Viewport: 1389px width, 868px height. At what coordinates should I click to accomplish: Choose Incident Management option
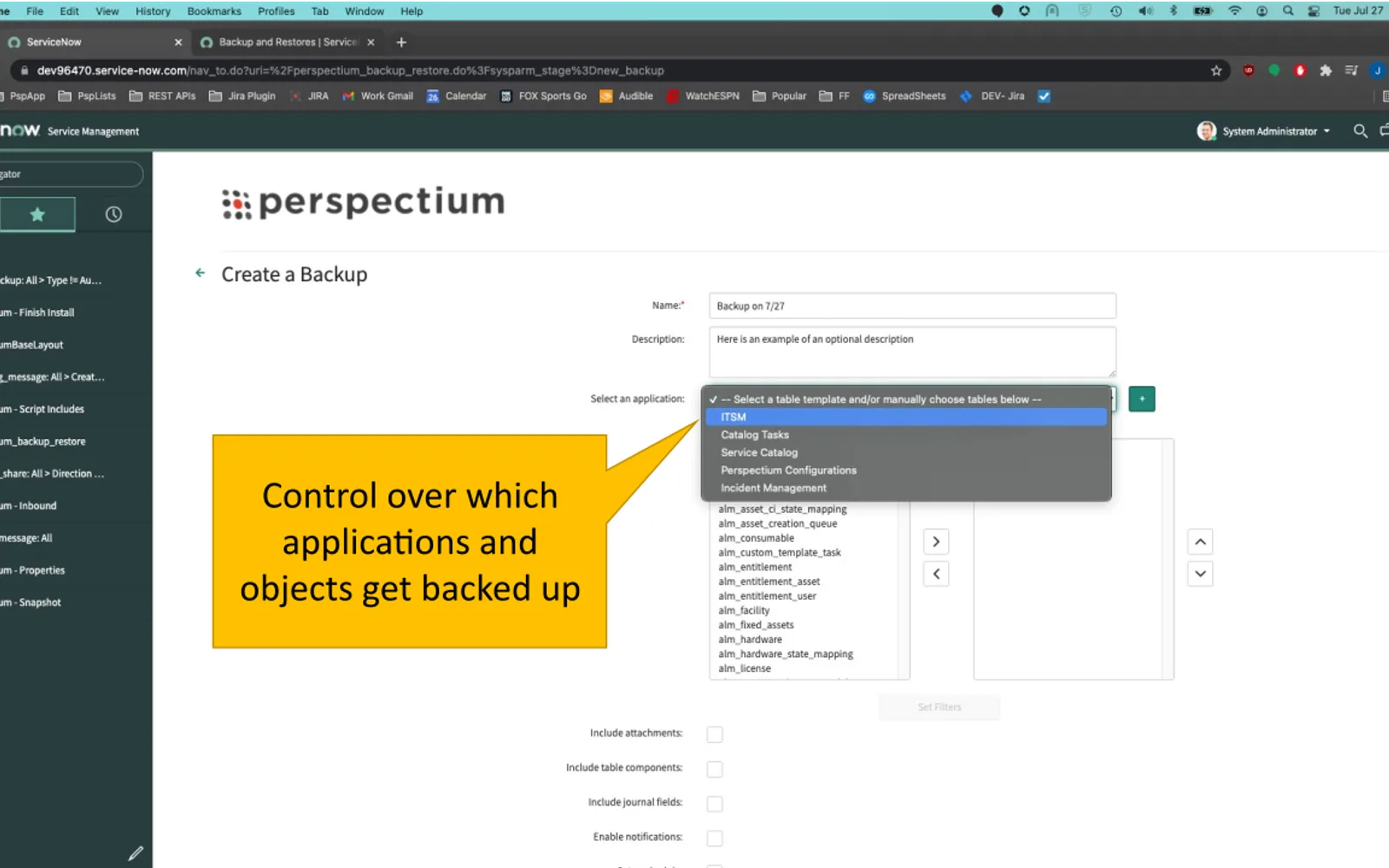pyautogui.click(x=906, y=489)
